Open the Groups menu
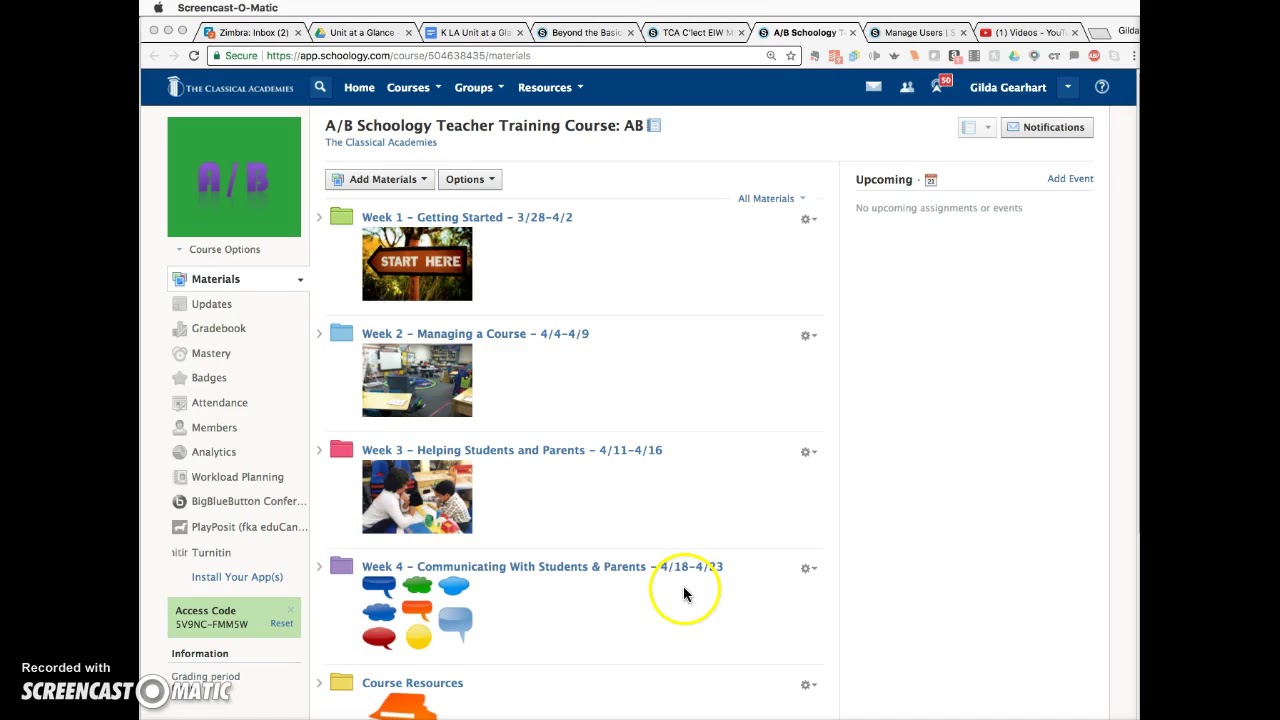This screenshot has height=720, width=1280. 479,87
